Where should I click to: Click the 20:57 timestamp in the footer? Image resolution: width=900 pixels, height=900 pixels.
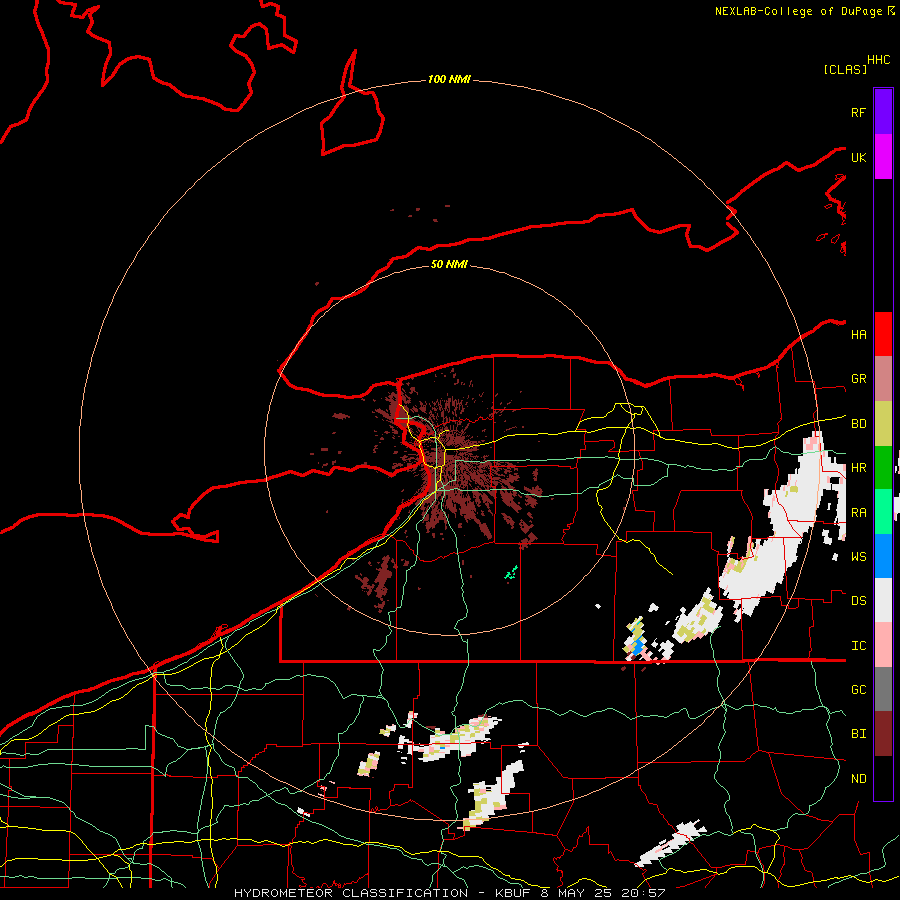(x=645, y=893)
